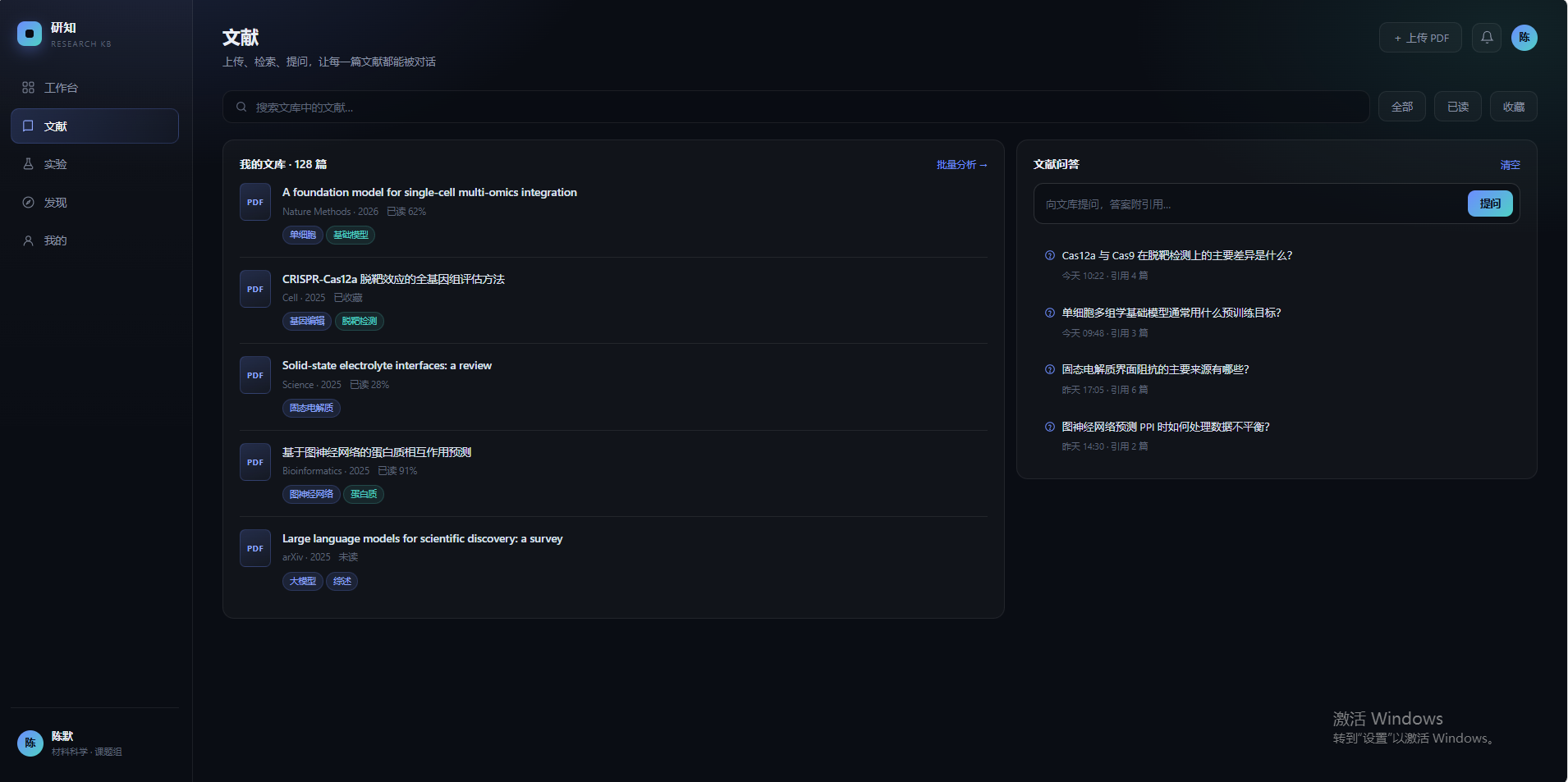Image resolution: width=1568 pixels, height=782 pixels.
Task: Click the 大模型 tag
Action: 302,581
